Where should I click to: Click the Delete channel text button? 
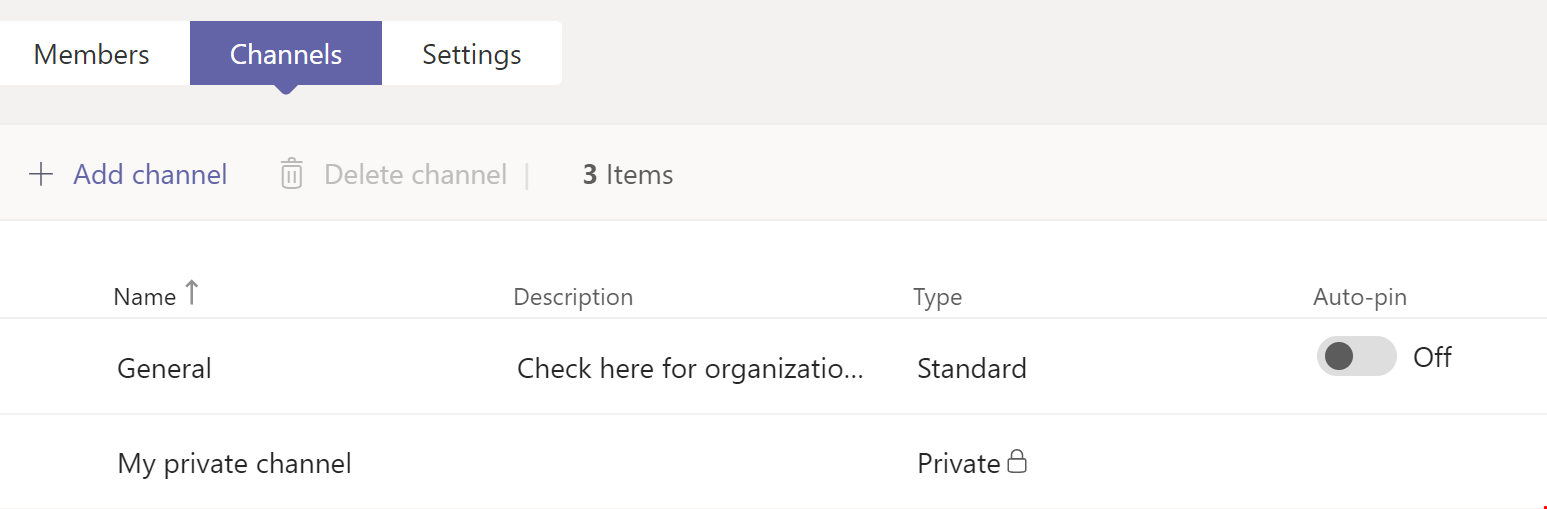pos(415,175)
